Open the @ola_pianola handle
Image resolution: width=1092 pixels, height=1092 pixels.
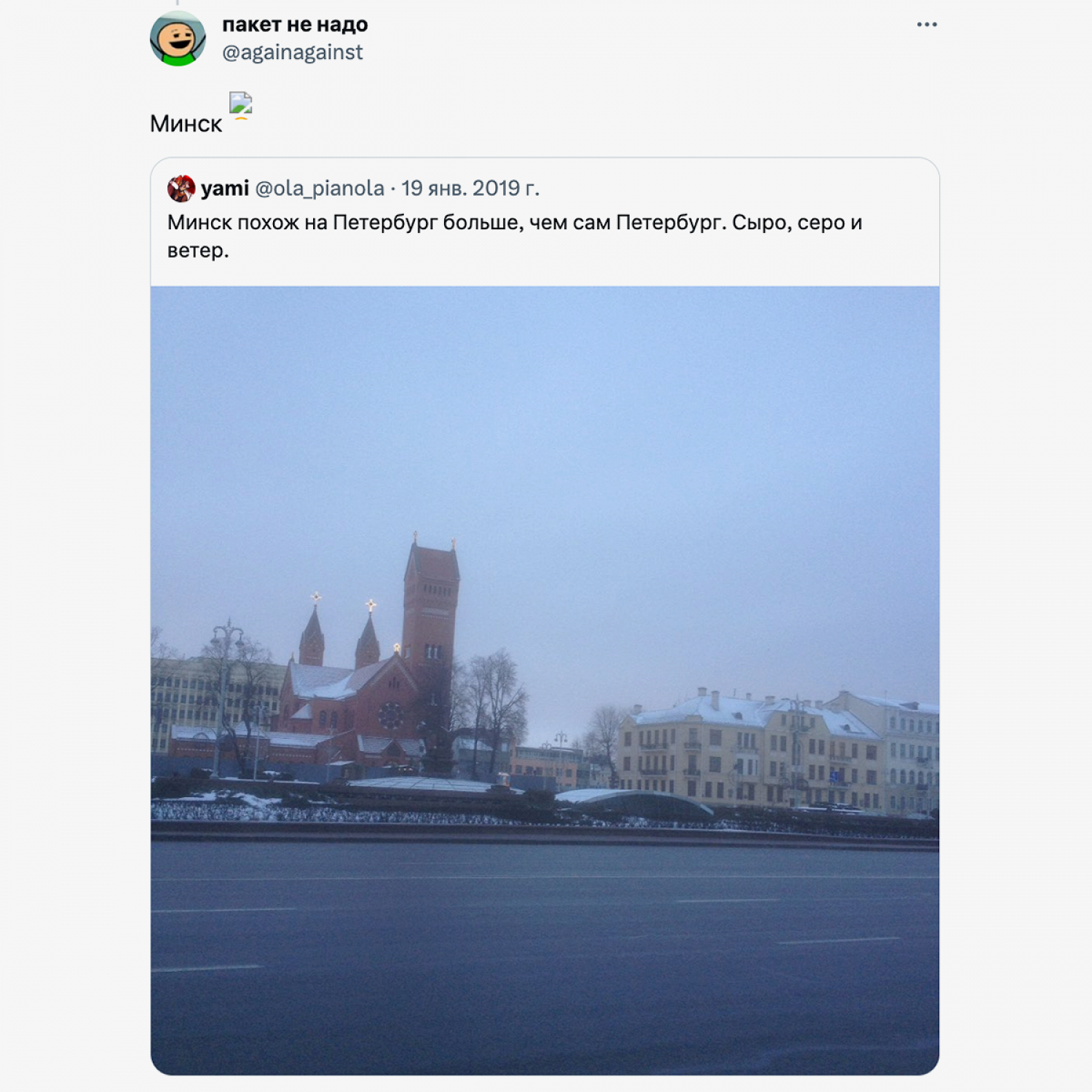point(320,189)
